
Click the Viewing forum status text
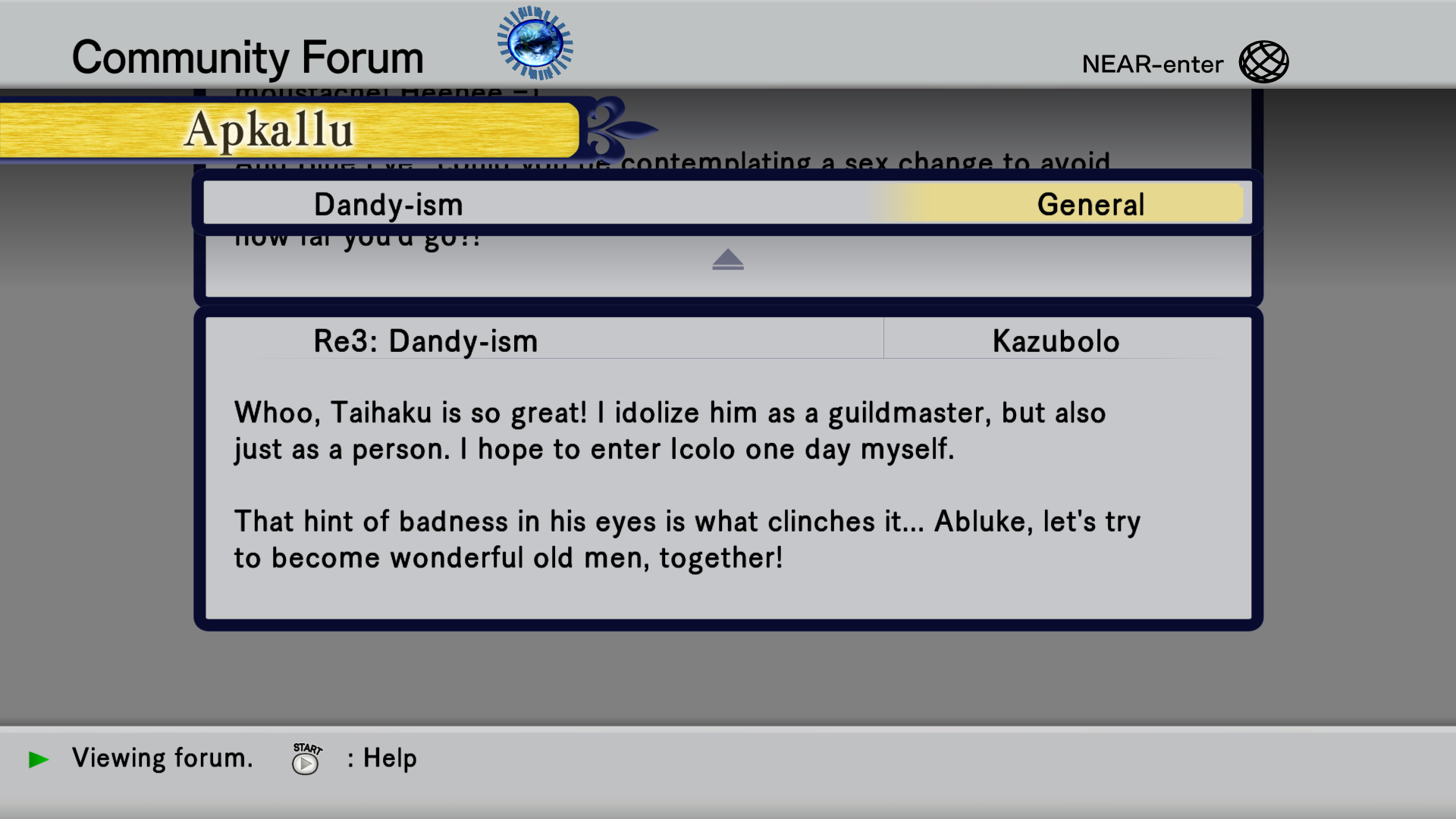(162, 758)
